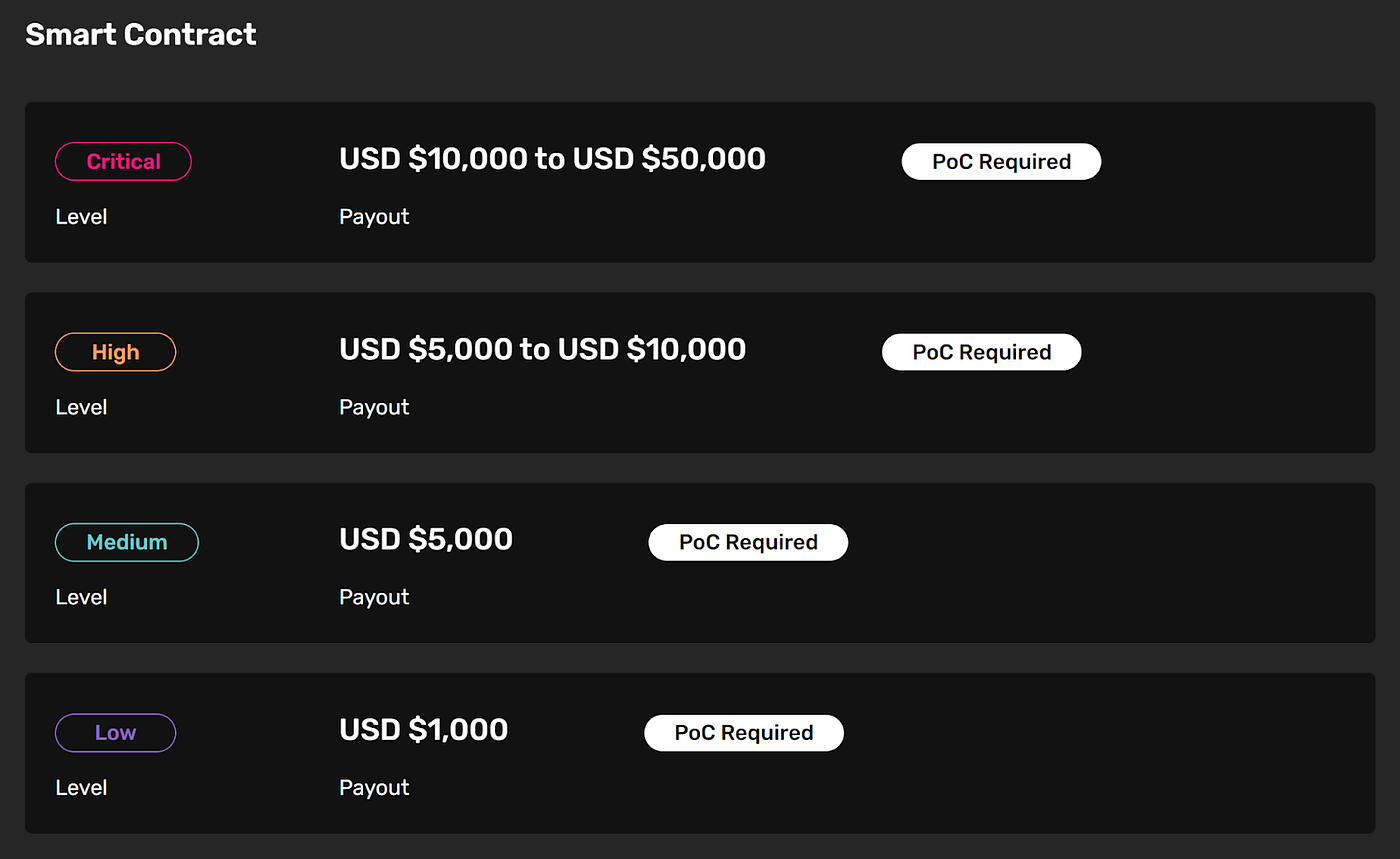
Task: Click the Critical severity badge
Action: 123,161
